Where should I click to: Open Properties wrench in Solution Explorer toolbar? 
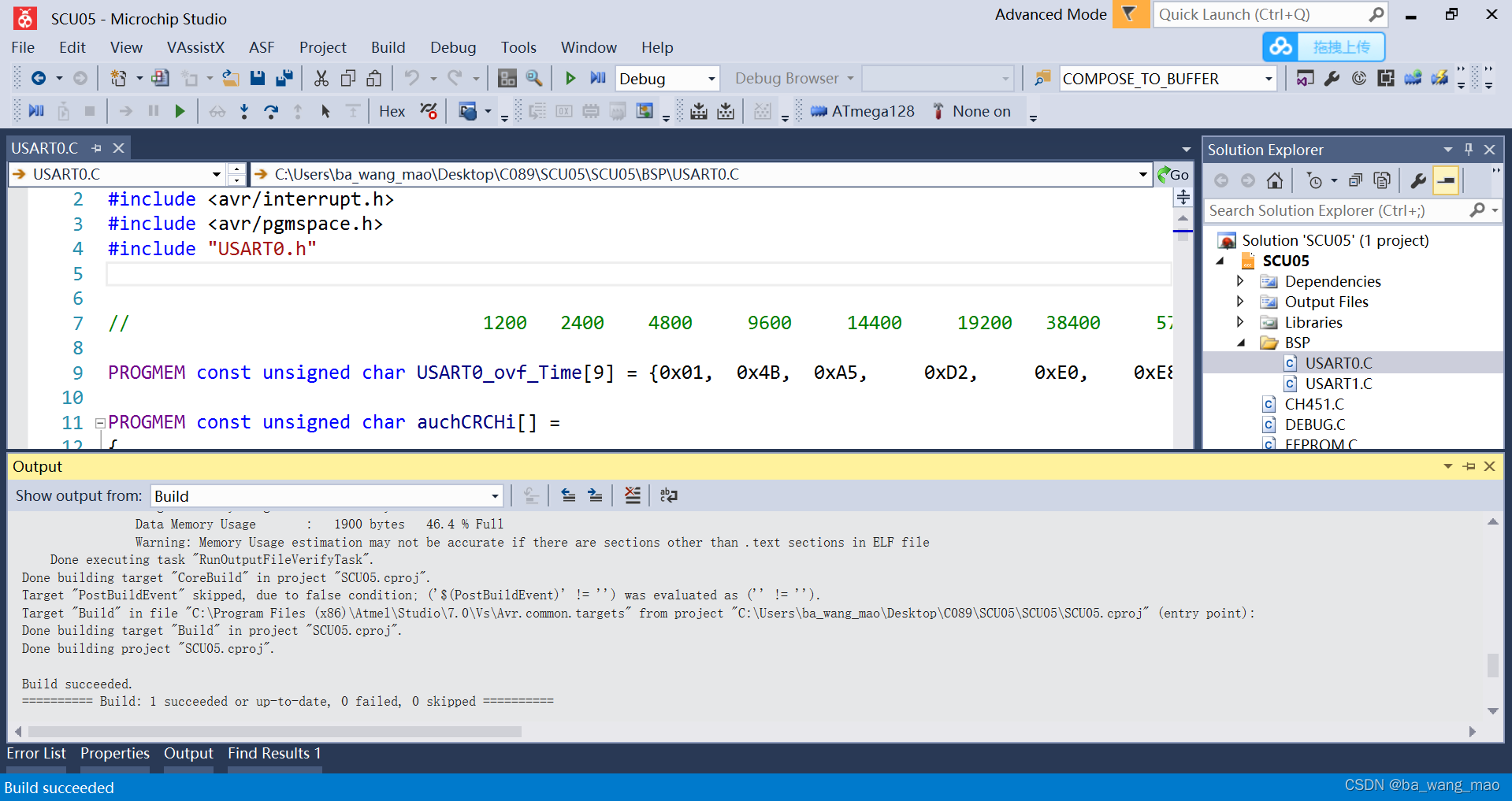pyautogui.click(x=1418, y=180)
